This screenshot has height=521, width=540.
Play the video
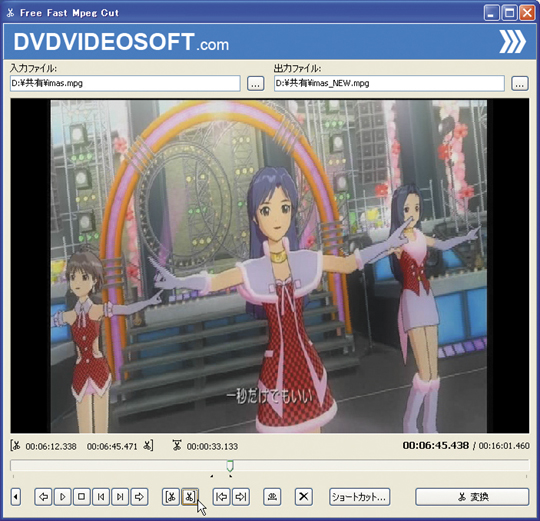(x=63, y=497)
